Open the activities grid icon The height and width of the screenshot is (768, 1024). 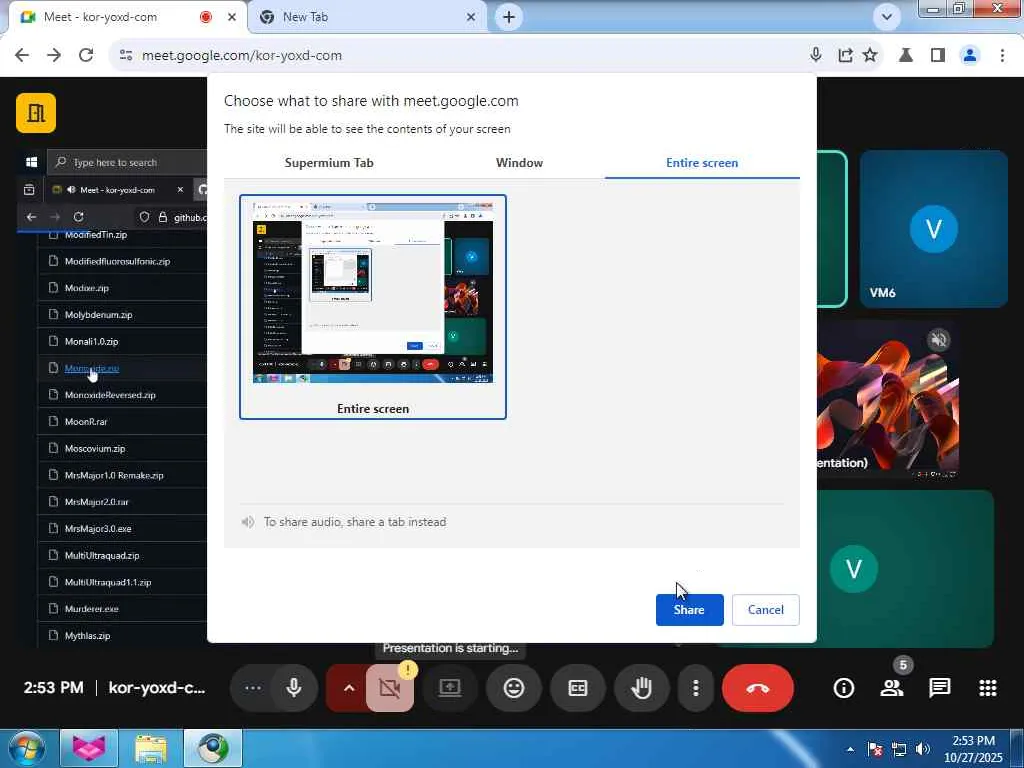pyautogui.click(x=988, y=688)
